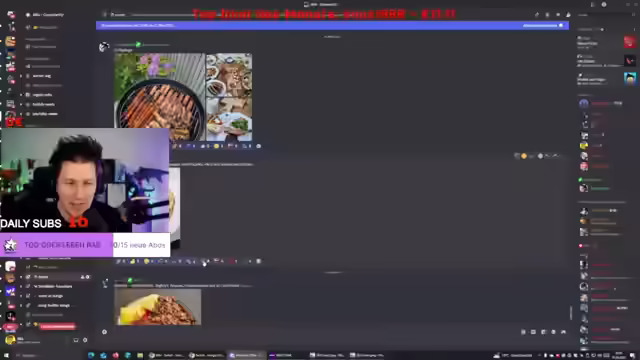Launch Microsoft Edge from the taskbar
Image resolution: width=640 pixels, height=360 pixels.
coord(91,355)
